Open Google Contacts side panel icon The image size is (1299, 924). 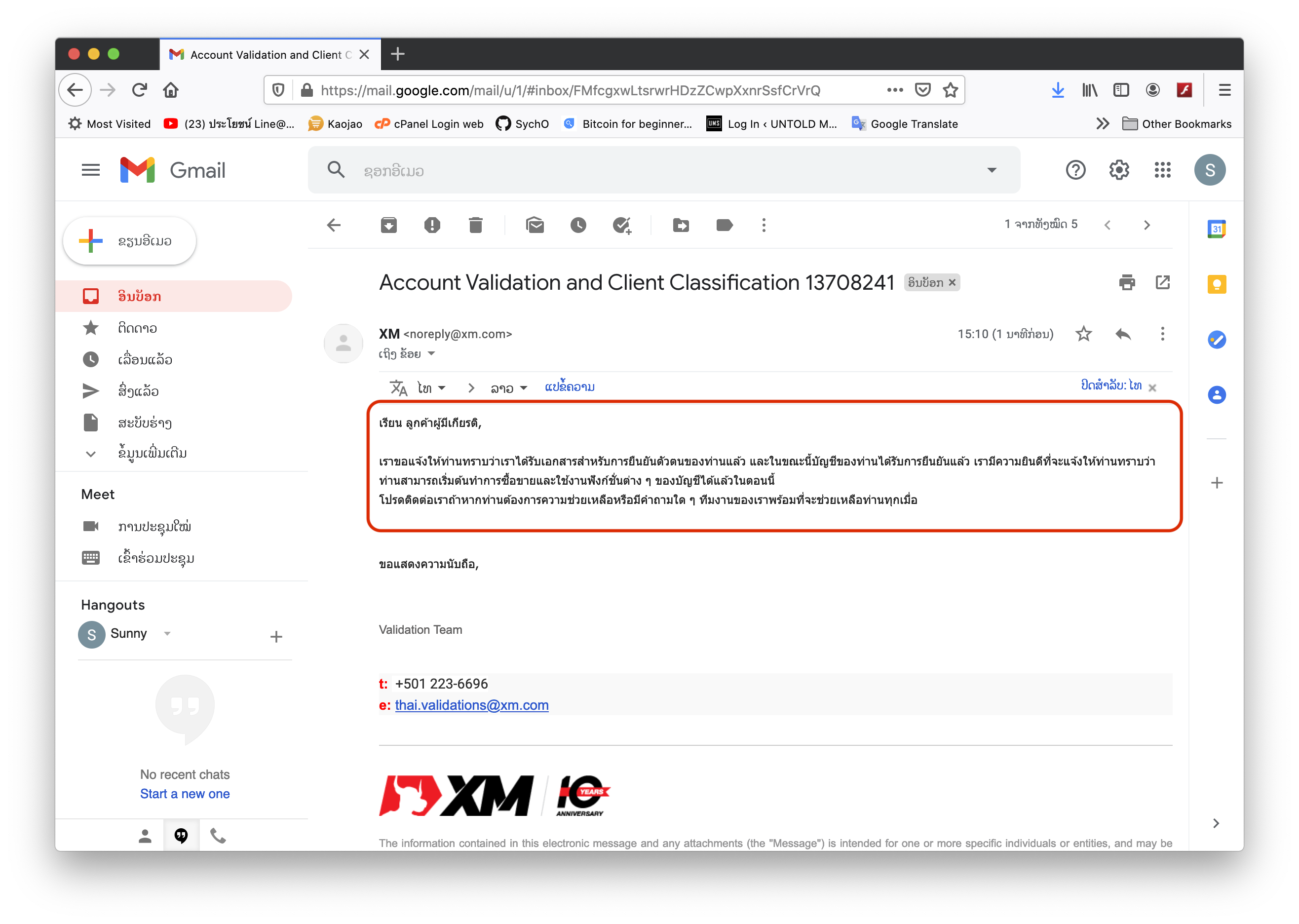click(x=1217, y=395)
